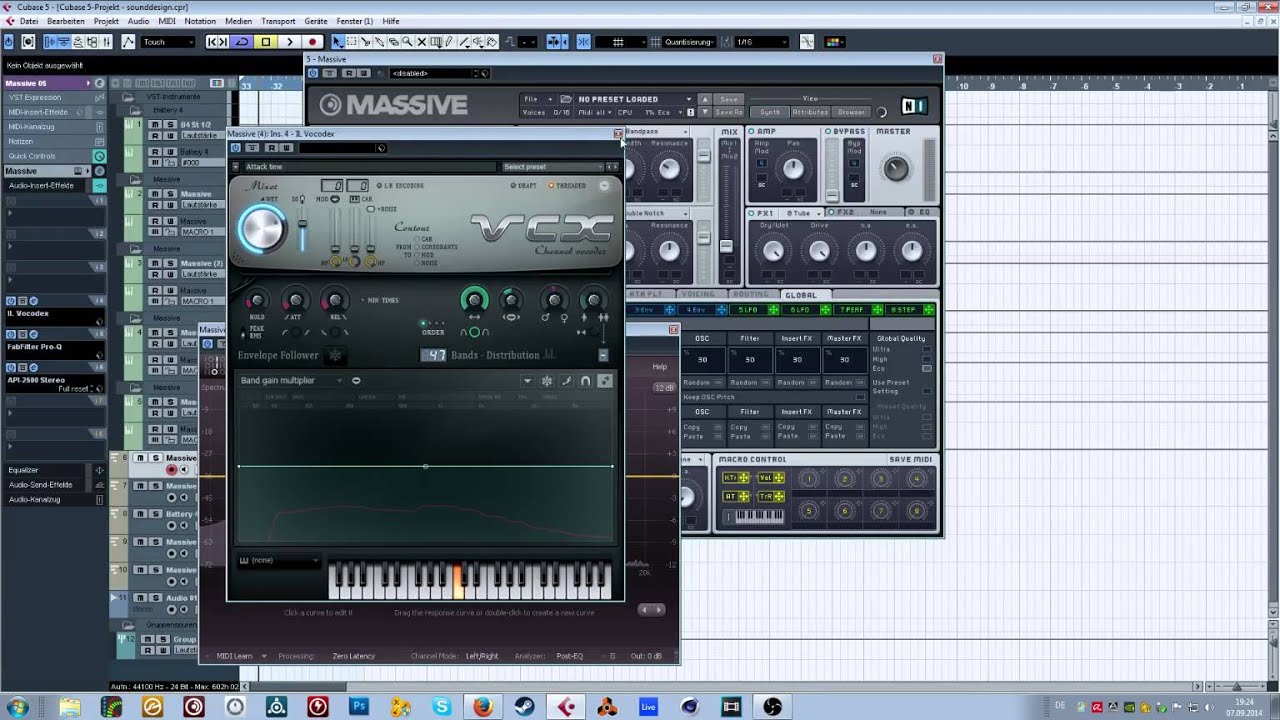Toggle L/R ENCODING in Vocodex
Screen dimensions: 1280x720
(x=401, y=185)
